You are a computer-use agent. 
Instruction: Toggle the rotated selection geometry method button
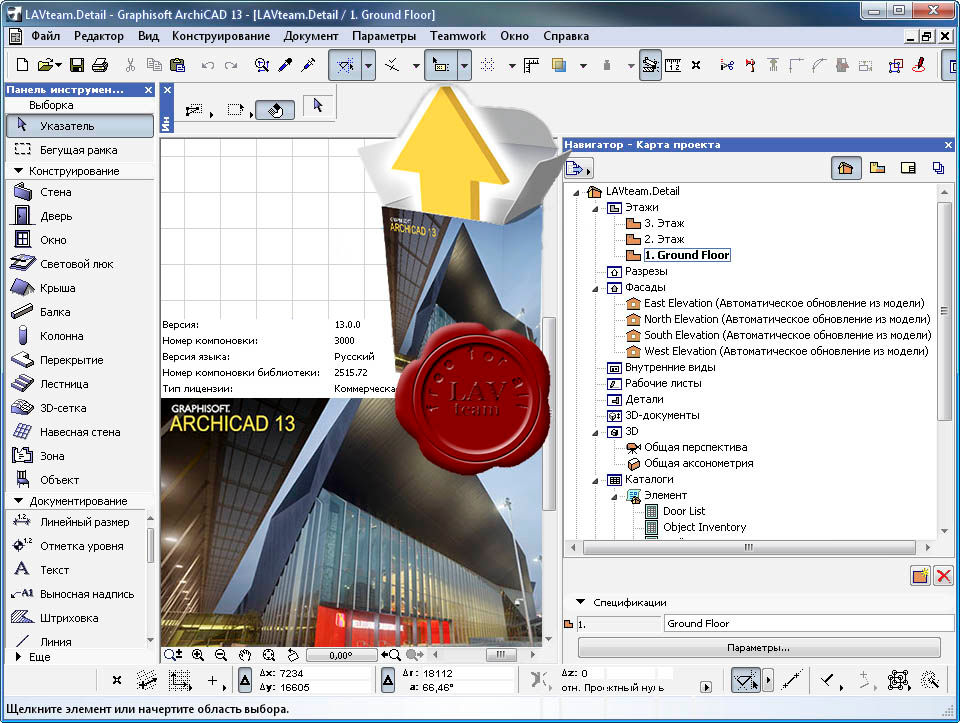(275, 110)
